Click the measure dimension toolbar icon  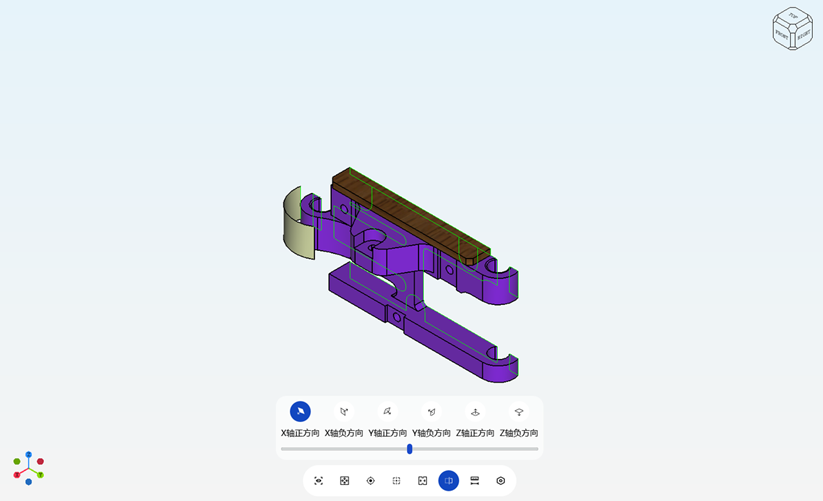coord(475,481)
